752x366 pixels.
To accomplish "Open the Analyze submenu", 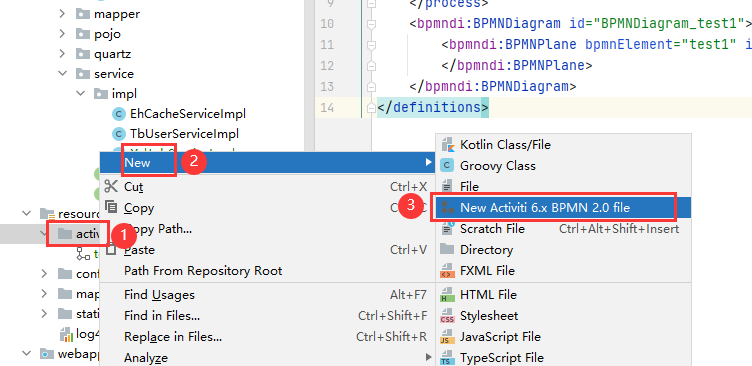I will tap(268, 358).
